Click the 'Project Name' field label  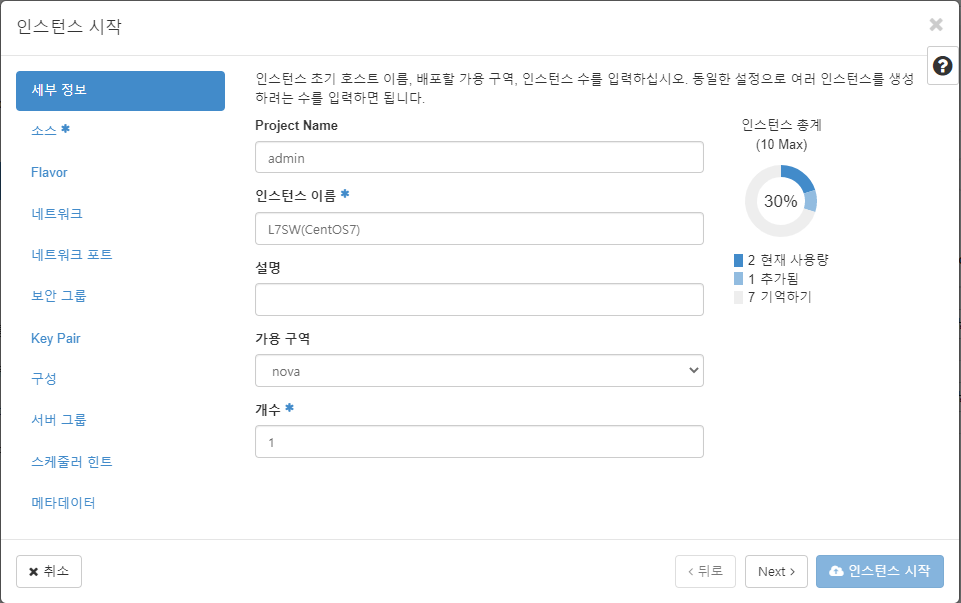pyautogui.click(x=297, y=126)
